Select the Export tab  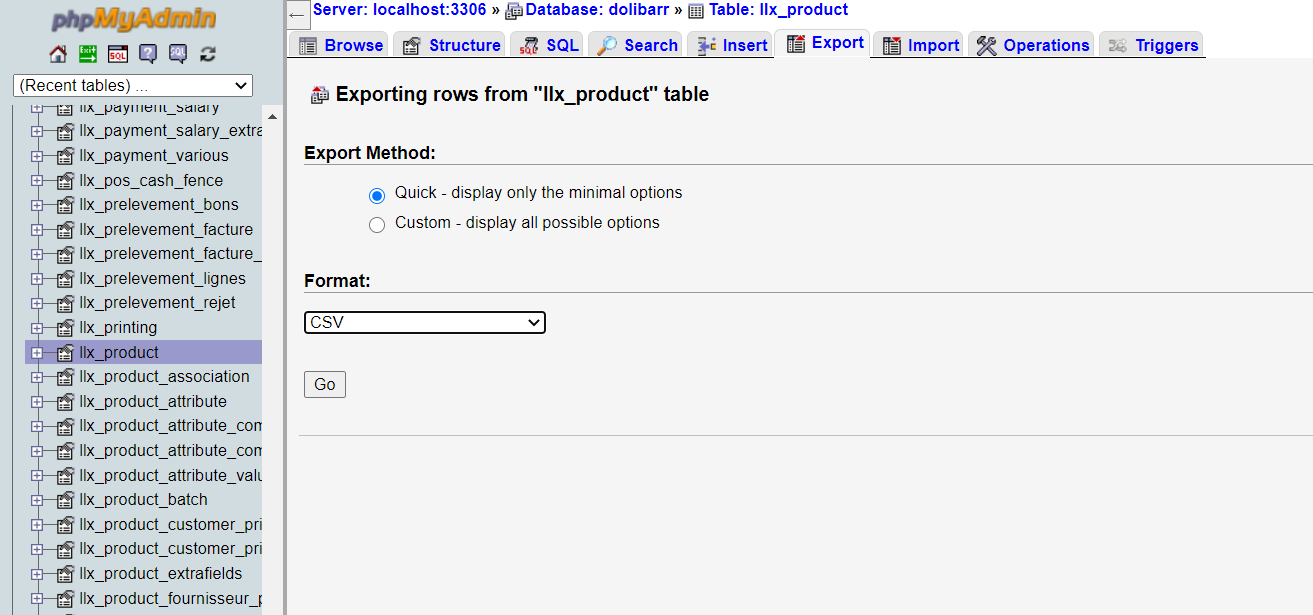(824, 43)
